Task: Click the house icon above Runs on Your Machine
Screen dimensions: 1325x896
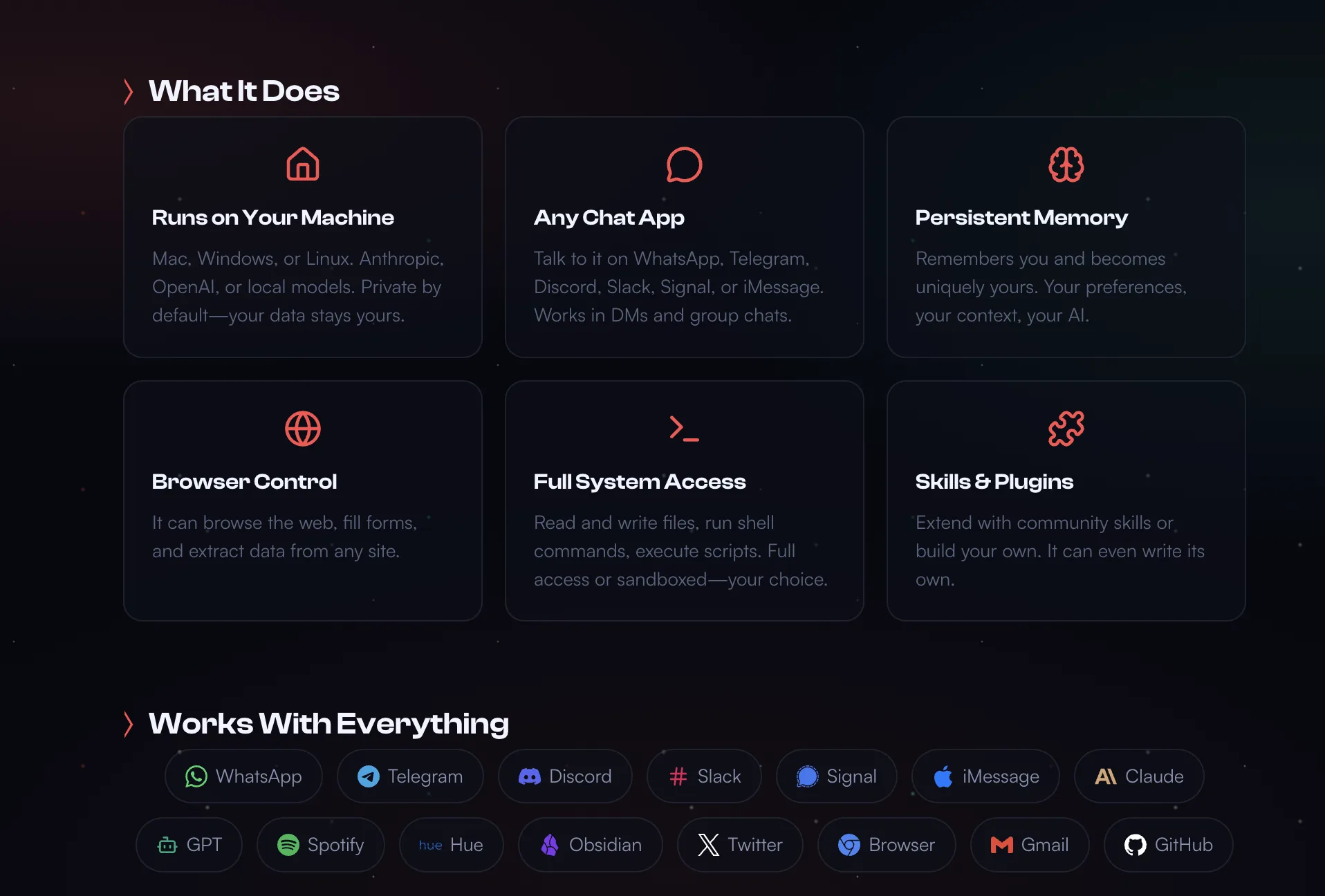Action: (303, 165)
